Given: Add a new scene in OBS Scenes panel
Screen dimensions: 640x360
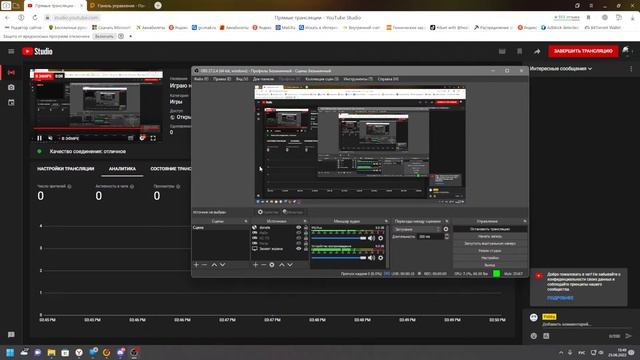Looking at the screenshot, I should point(196,265).
